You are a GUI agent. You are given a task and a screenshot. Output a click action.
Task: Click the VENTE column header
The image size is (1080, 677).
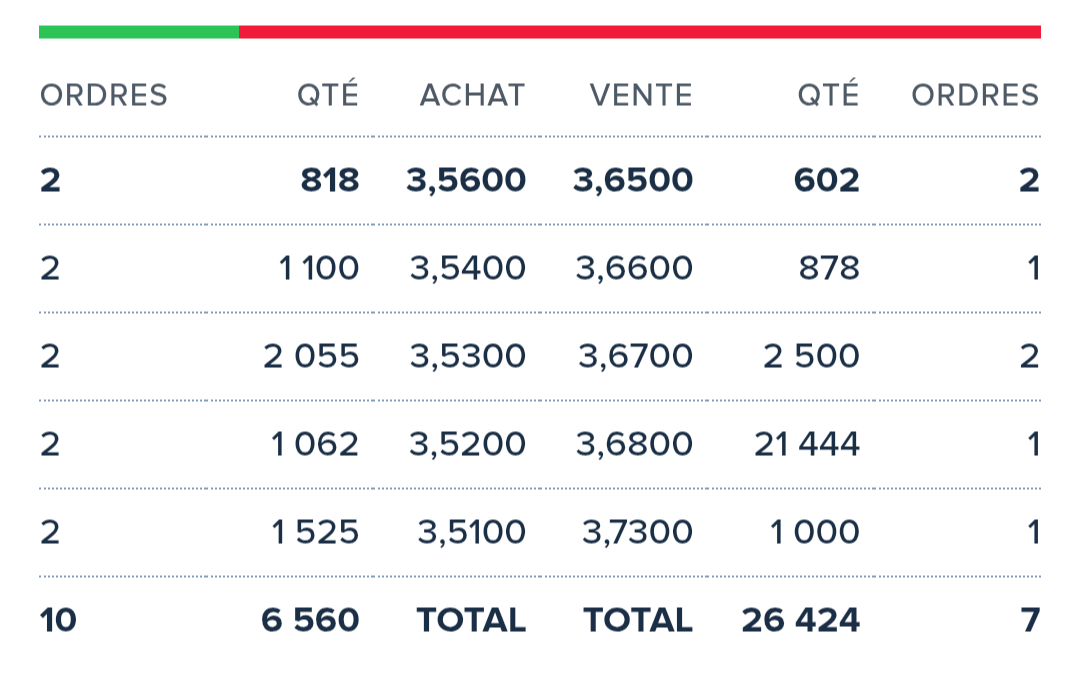(641, 95)
